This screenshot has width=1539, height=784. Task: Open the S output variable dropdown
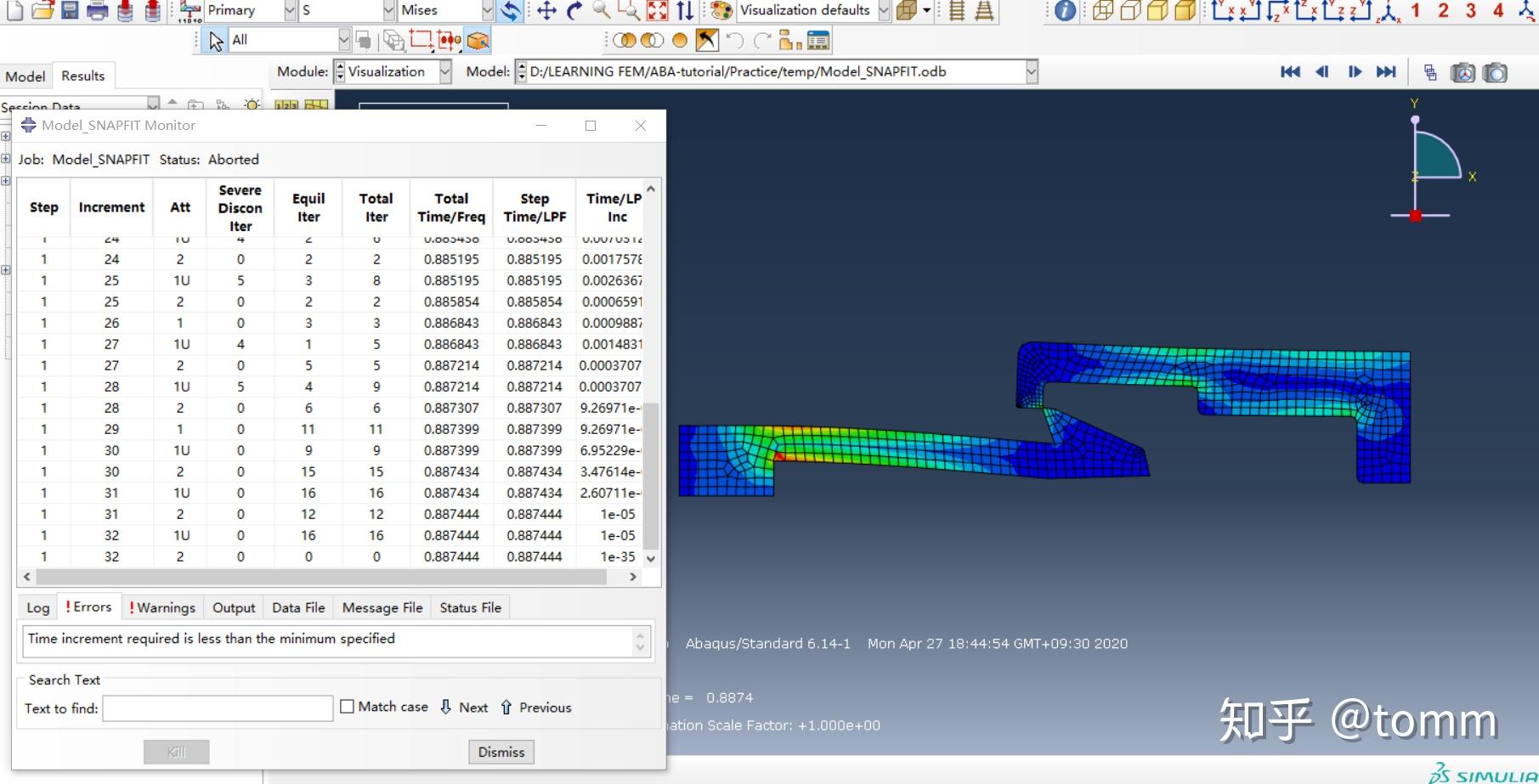(x=388, y=10)
